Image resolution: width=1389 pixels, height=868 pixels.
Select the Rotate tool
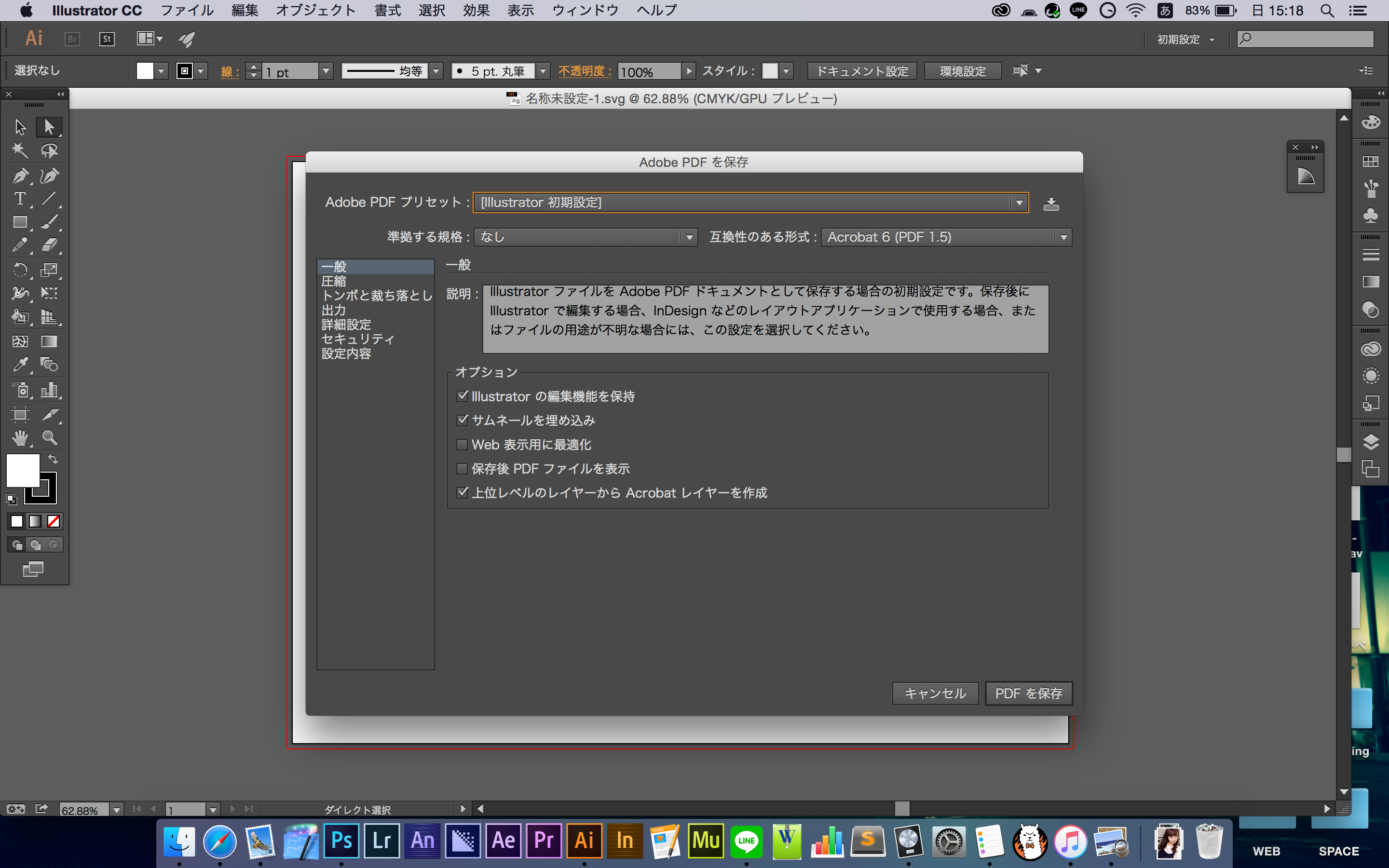[x=20, y=270]
